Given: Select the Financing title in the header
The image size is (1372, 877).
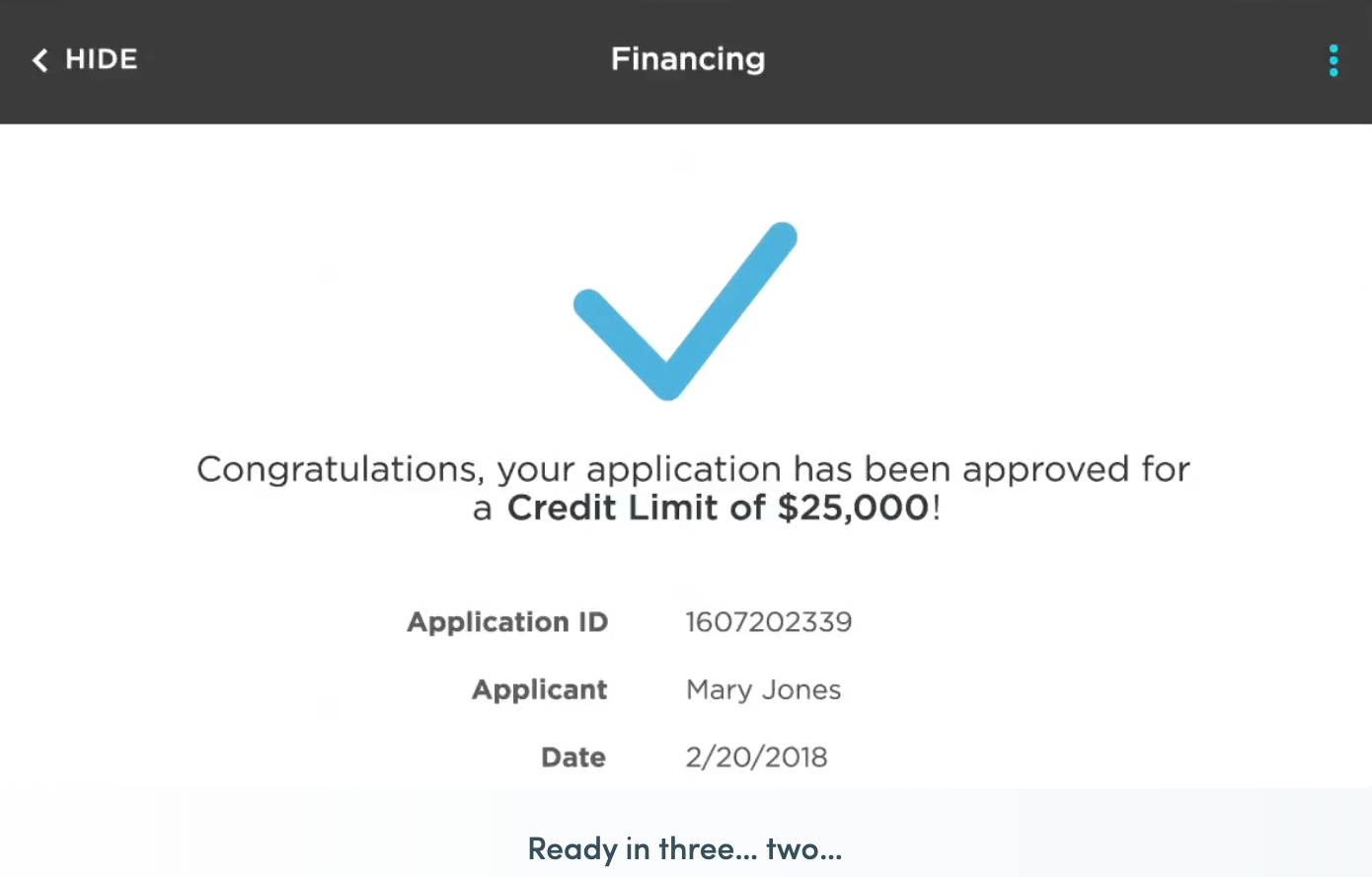Looking at the screenshot, I should tap(688, 59).
